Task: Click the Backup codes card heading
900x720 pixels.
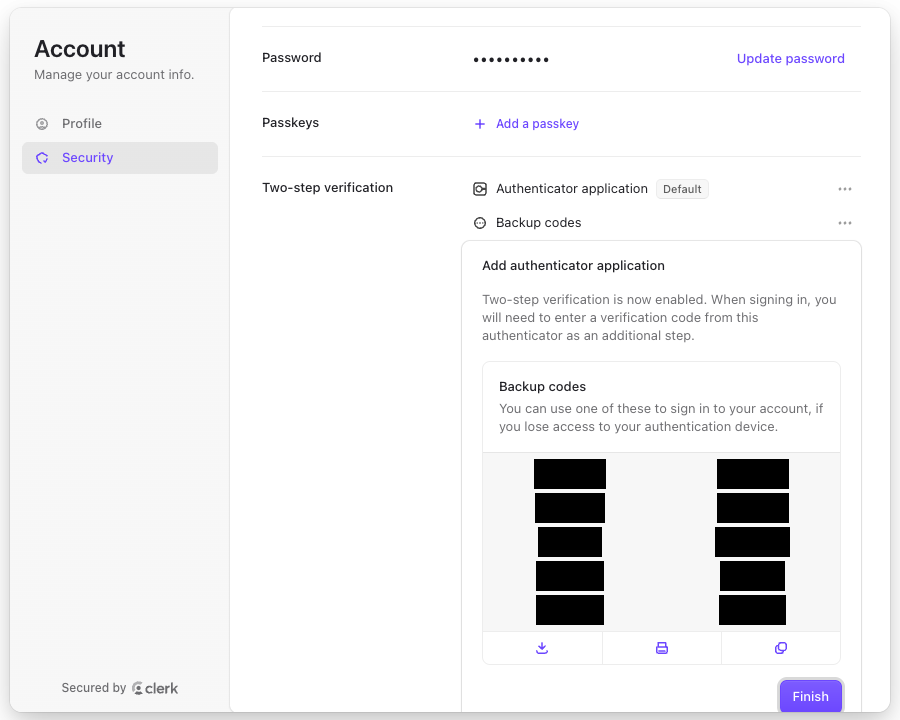Action: [542, 386]
